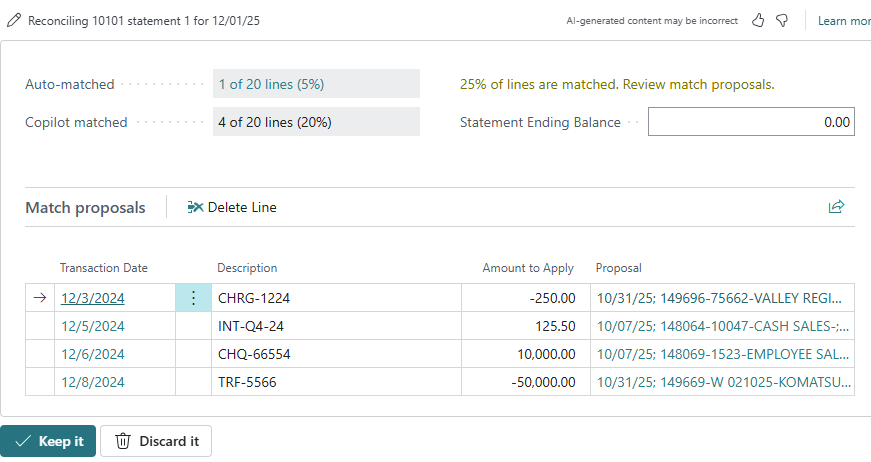
Task: Open the three-dot menu on first row
Action: point(193,298)
